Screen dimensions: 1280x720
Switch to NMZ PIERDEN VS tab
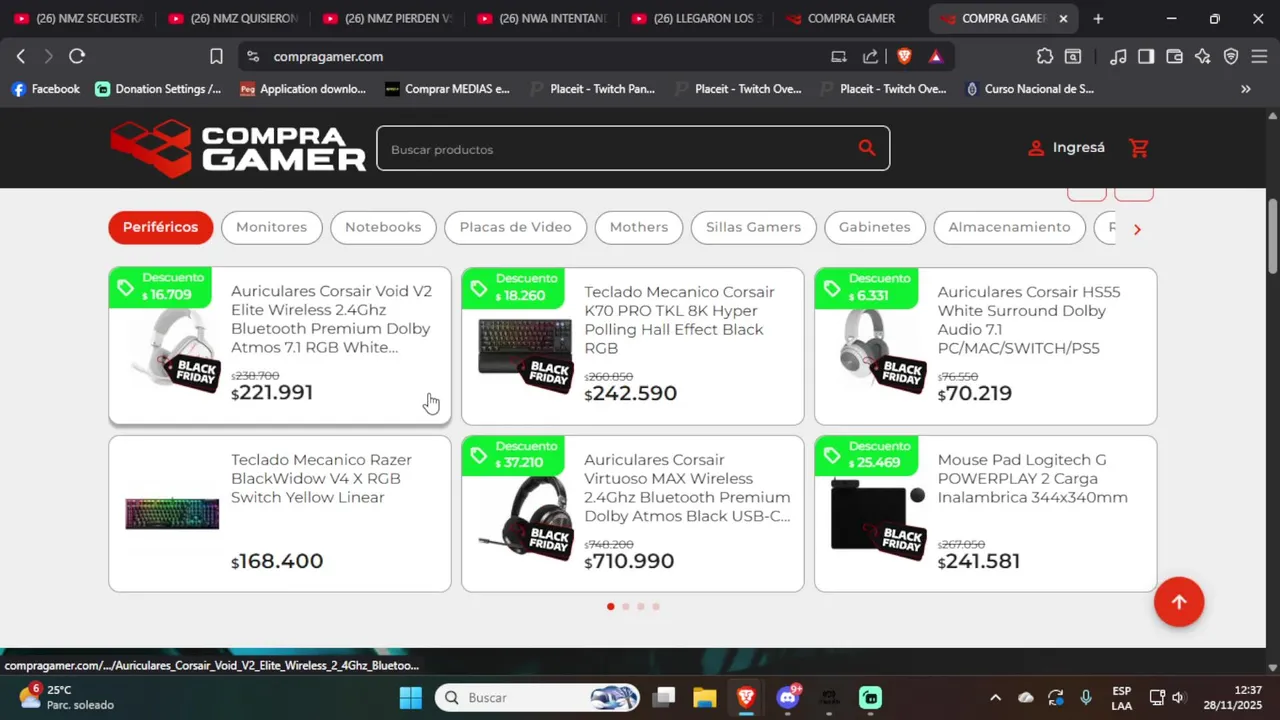pos(386,19)
